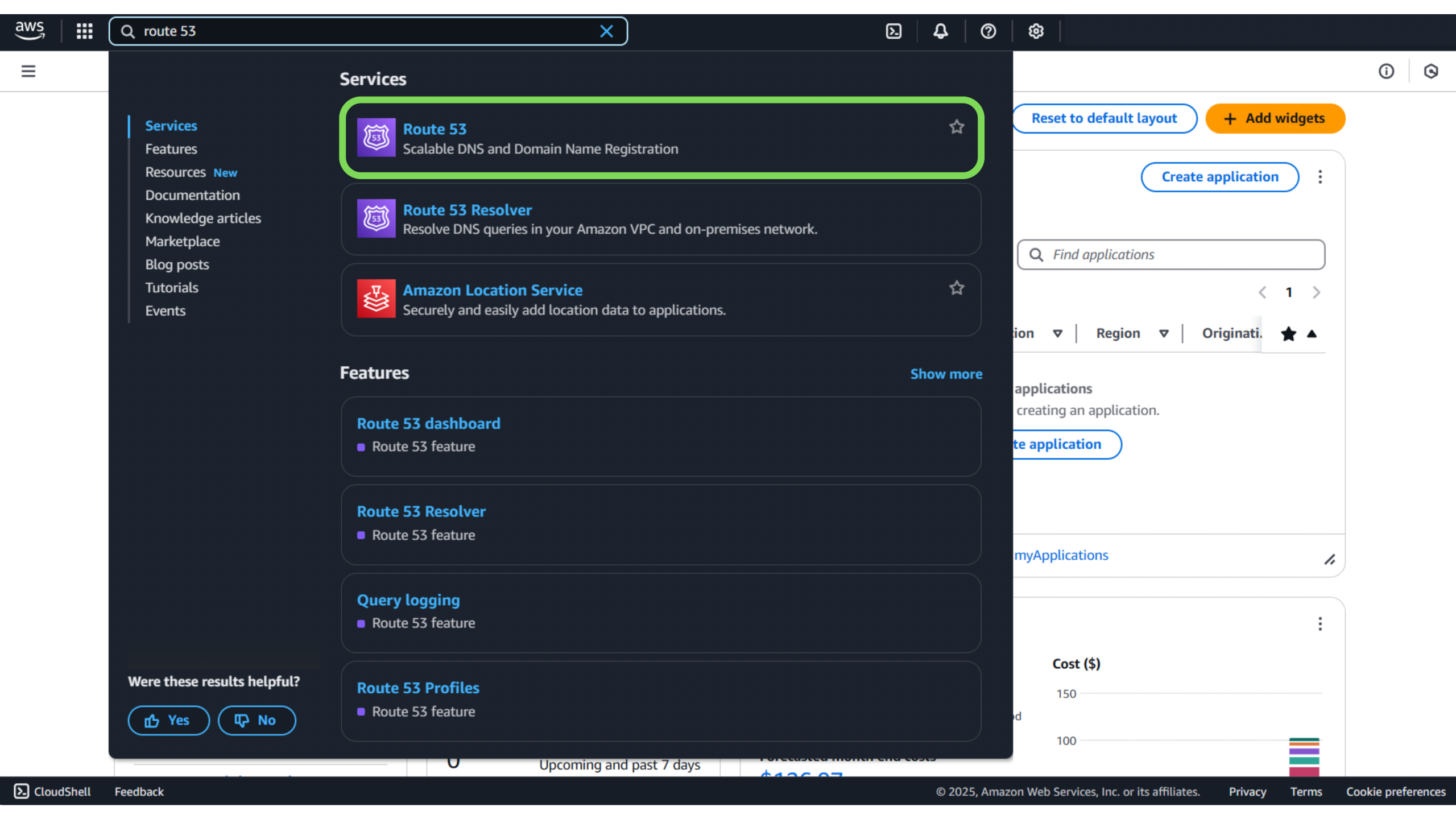
Task: Expand the hamburger navigation menu
Action: pyautogui.click(x=28, y=71)
